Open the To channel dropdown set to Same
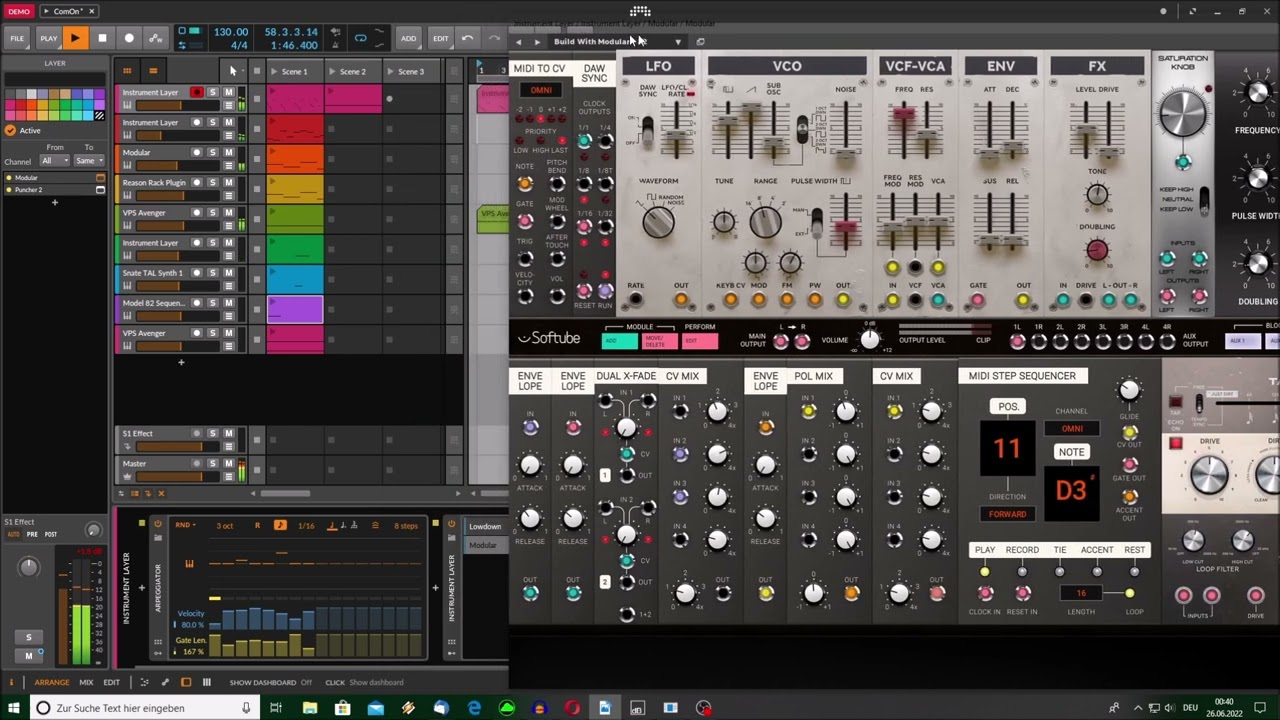The height and width of the screenshot is (720, 1280). point(88,160)
